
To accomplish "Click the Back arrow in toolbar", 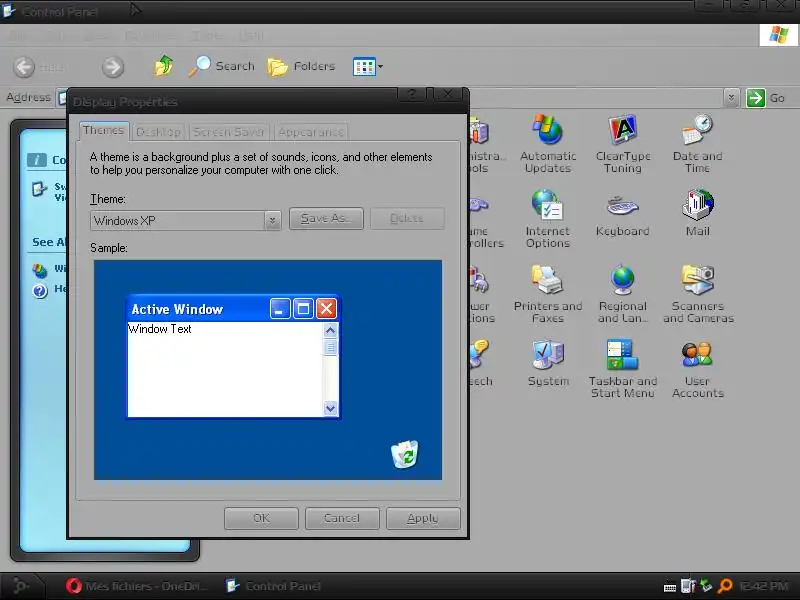I will pos(23,67).
